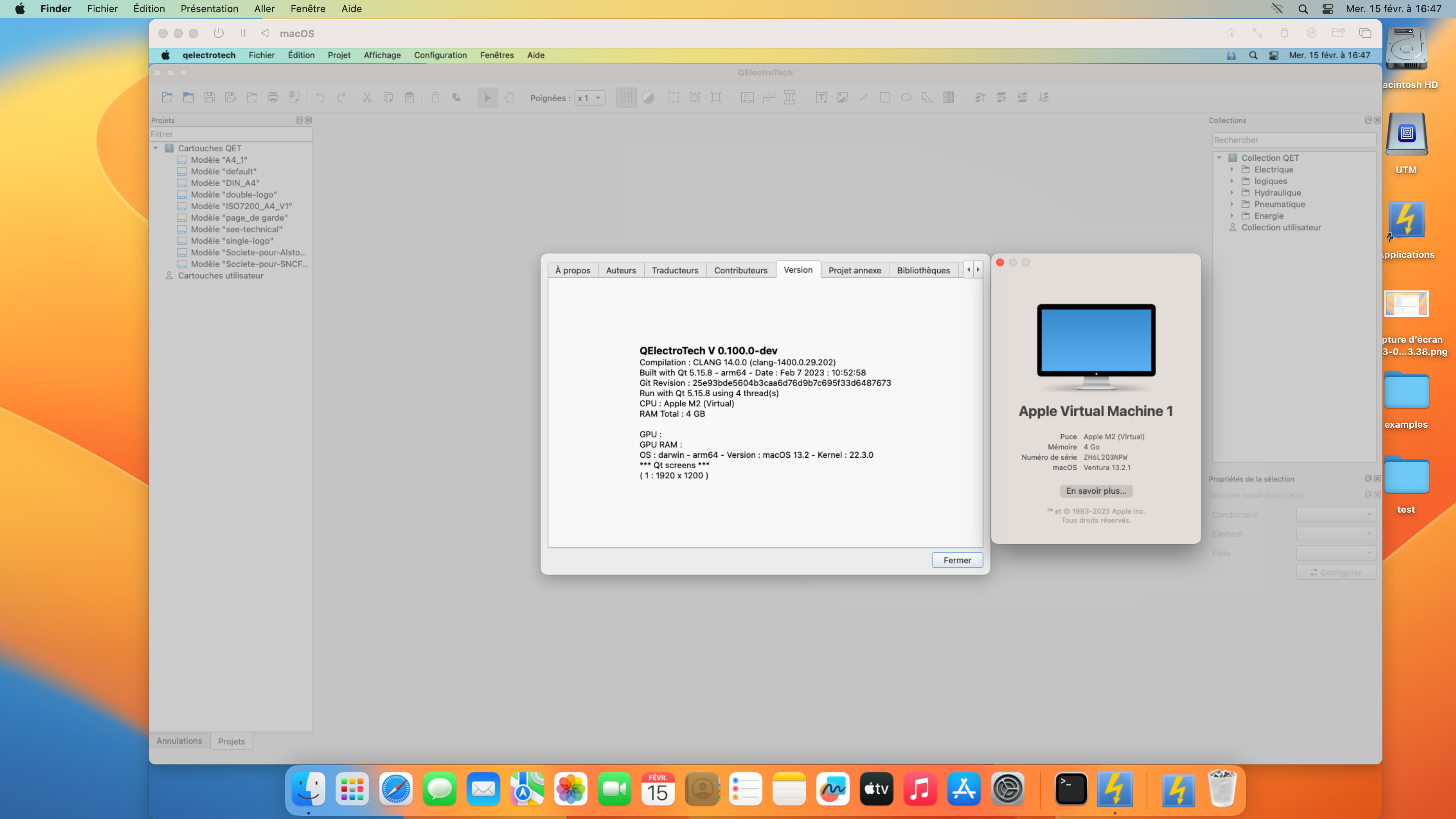The width and height of the screenshot is (1456, 819).
Task: Click the Paste clipboard icon
Action: (x=409, y=97)
